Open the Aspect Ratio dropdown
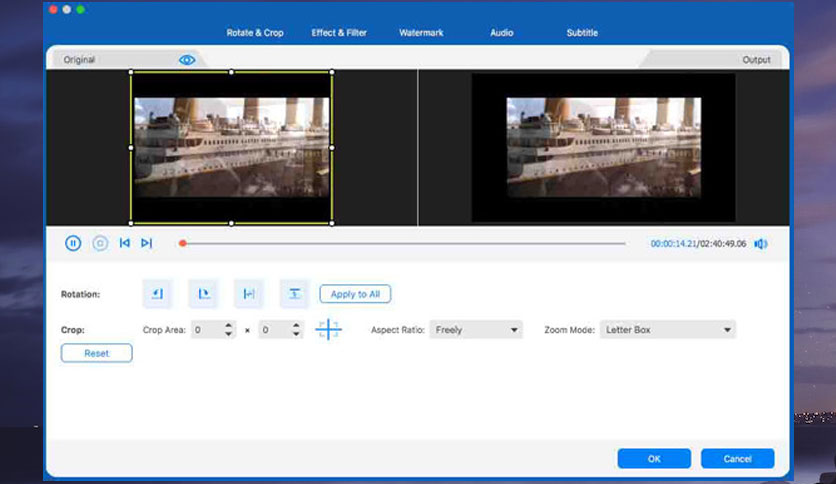Viewport: 836px width, 484px height. (x=476, y=330)
